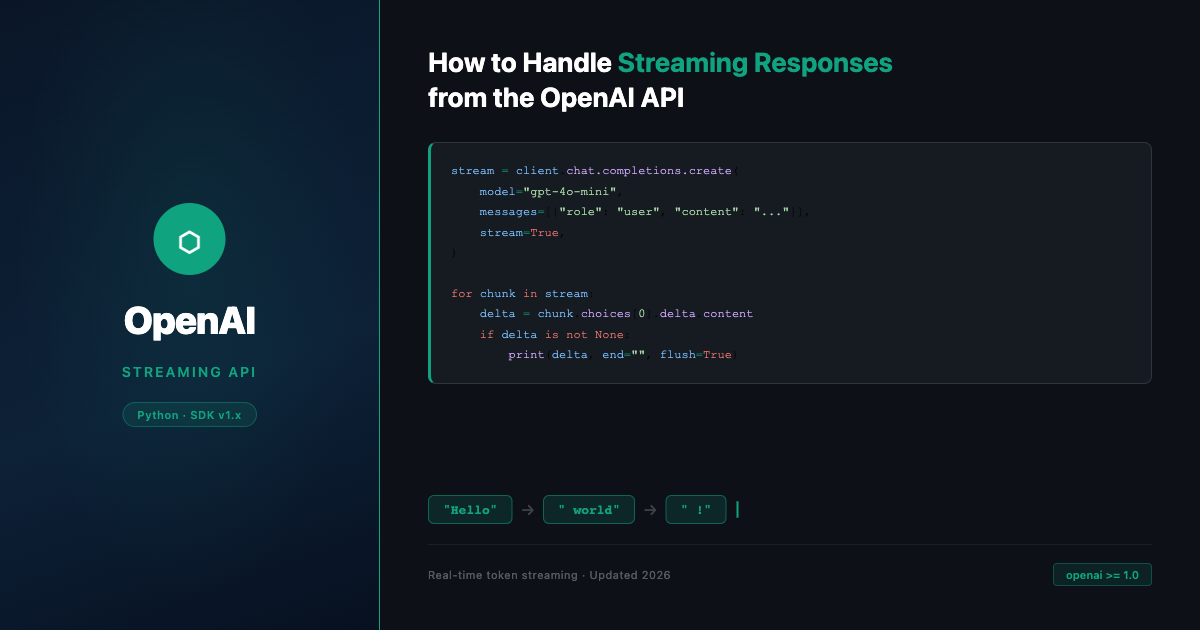Click the heading line from the OpenAI API
The height and width of the screenshot is (630, 1200).
pos(556,98)
